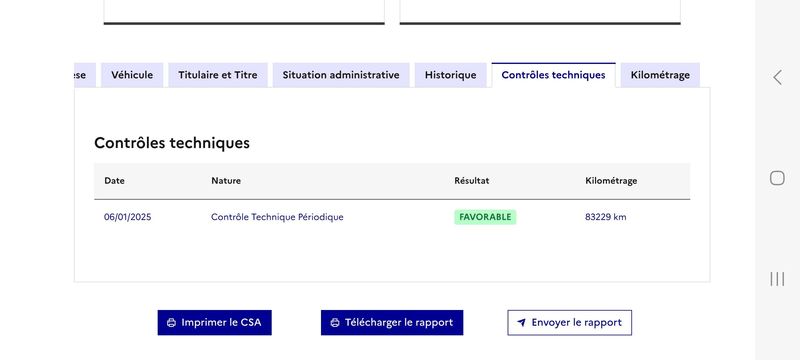Screen dimensions: 800x360
Task: Click the 06/01/2025 date cell
Action: (128, 217)
